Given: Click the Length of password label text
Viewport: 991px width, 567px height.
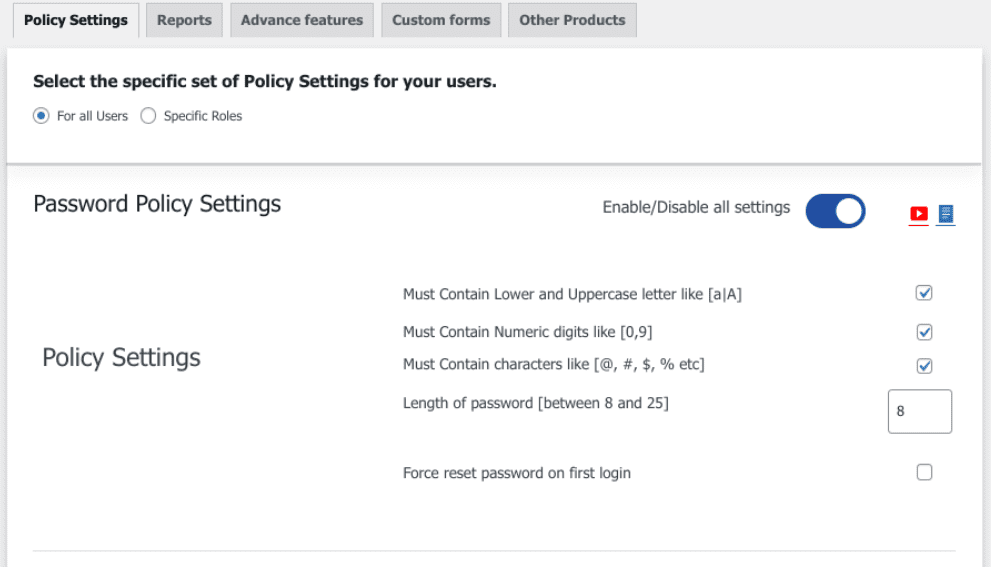Looking at the screenshot, I should pos(535,403).
